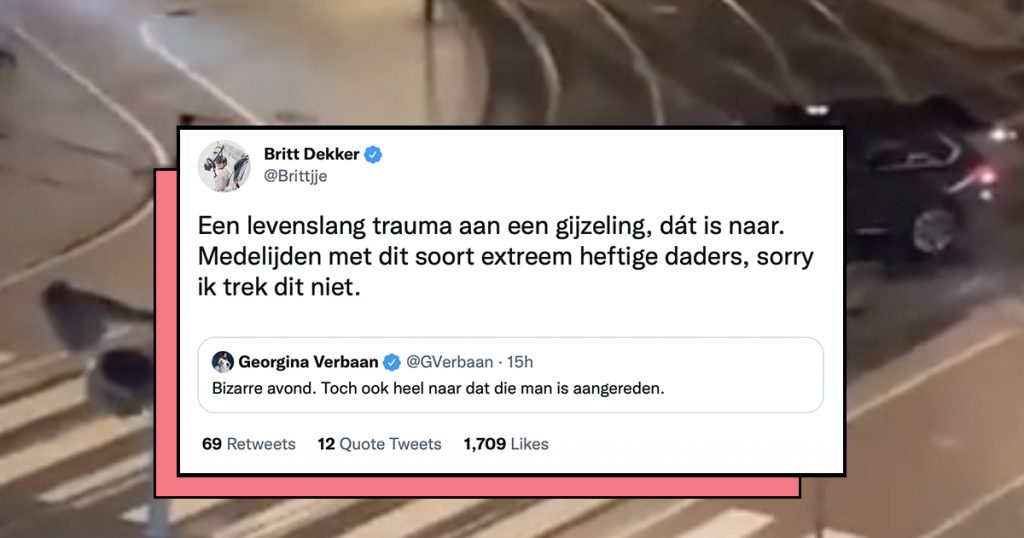Click the car's red tail light
Image resolution: width=1024 pixels, height=538 pixels.
tap(985, 175)
